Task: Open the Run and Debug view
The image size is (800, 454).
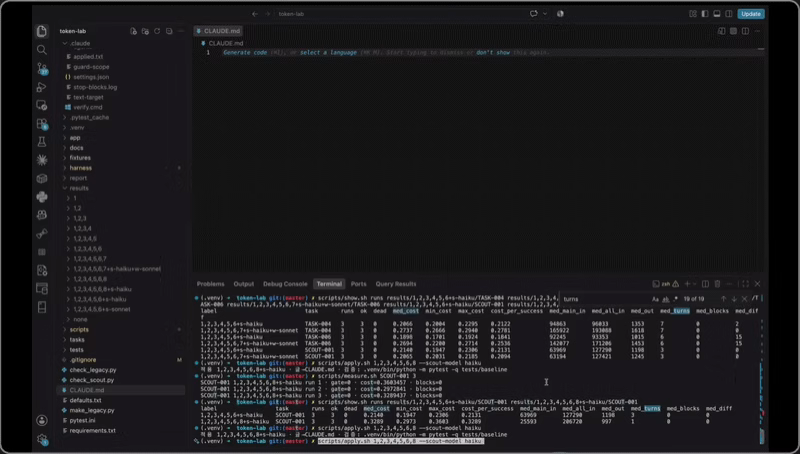Action: [x=42, y=87]
